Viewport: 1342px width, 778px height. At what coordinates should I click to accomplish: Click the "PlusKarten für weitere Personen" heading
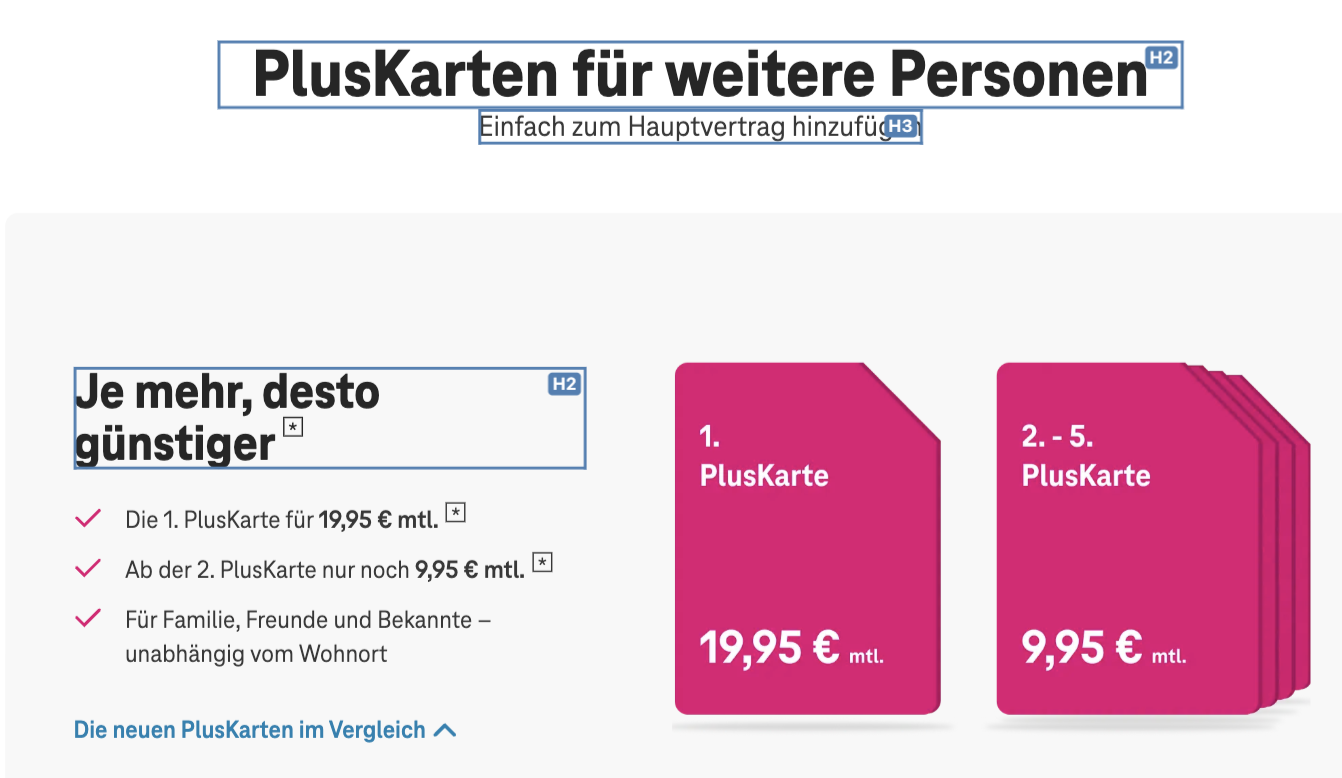(700, 74)
